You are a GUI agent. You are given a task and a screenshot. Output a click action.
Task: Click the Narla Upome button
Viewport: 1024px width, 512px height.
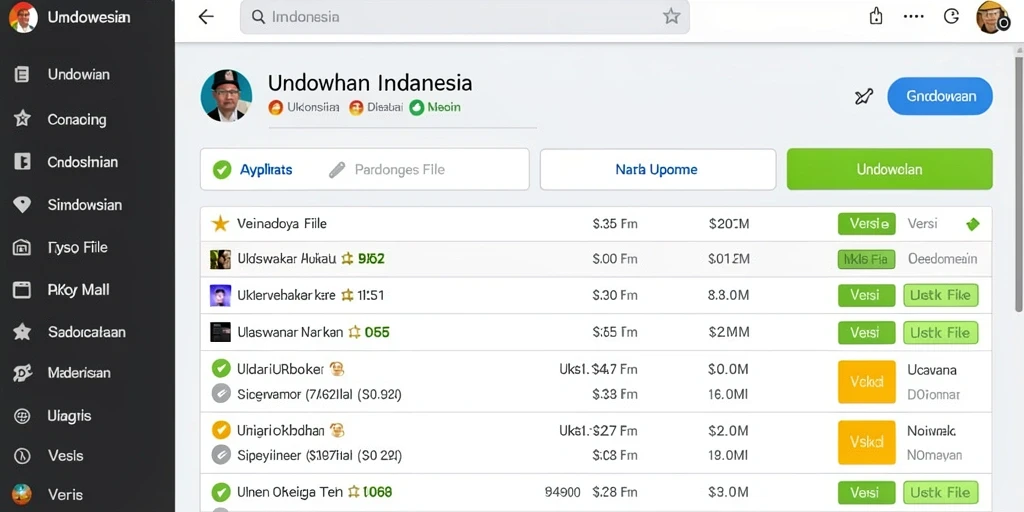(658, 170)
